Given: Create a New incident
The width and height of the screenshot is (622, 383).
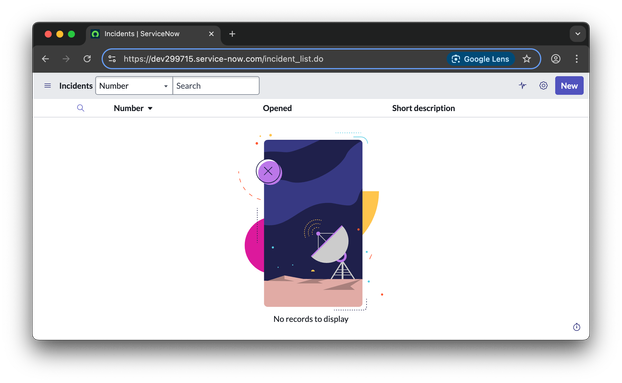Looking at the screenshot, I should (569, 86).
